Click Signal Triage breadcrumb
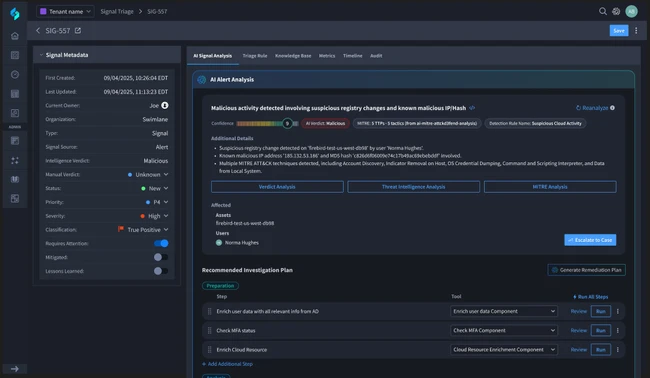This screenshot has height=378, width=650. (x=117, y=11)
